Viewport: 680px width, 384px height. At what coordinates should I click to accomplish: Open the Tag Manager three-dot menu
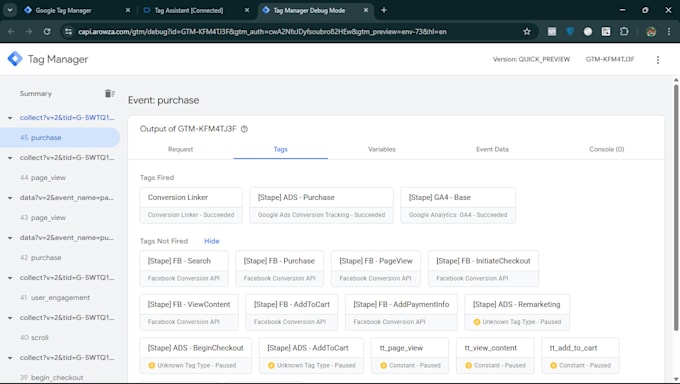657,60
